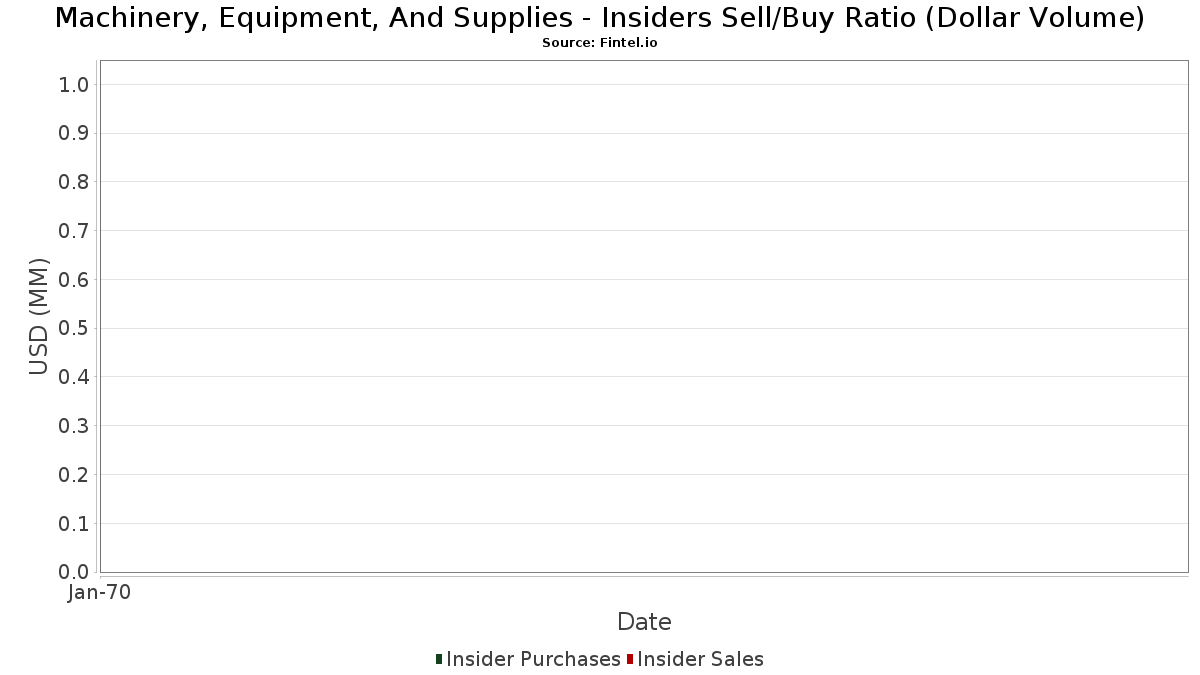
Task: Select the 0.6 y-axis tick label
Action: point(75,280)
